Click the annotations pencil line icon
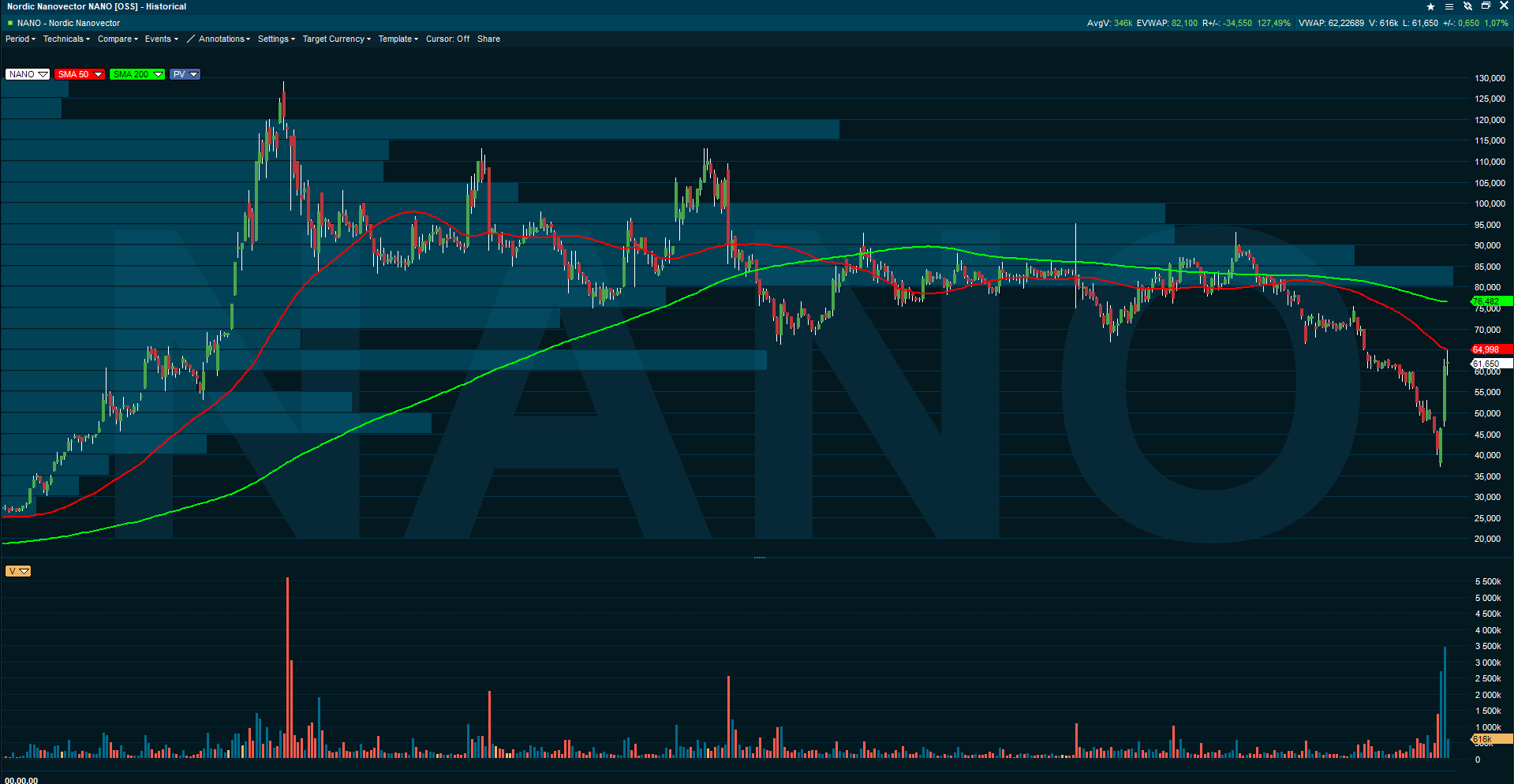This screenshot has height=784, width=1514. tap(191, 39)
